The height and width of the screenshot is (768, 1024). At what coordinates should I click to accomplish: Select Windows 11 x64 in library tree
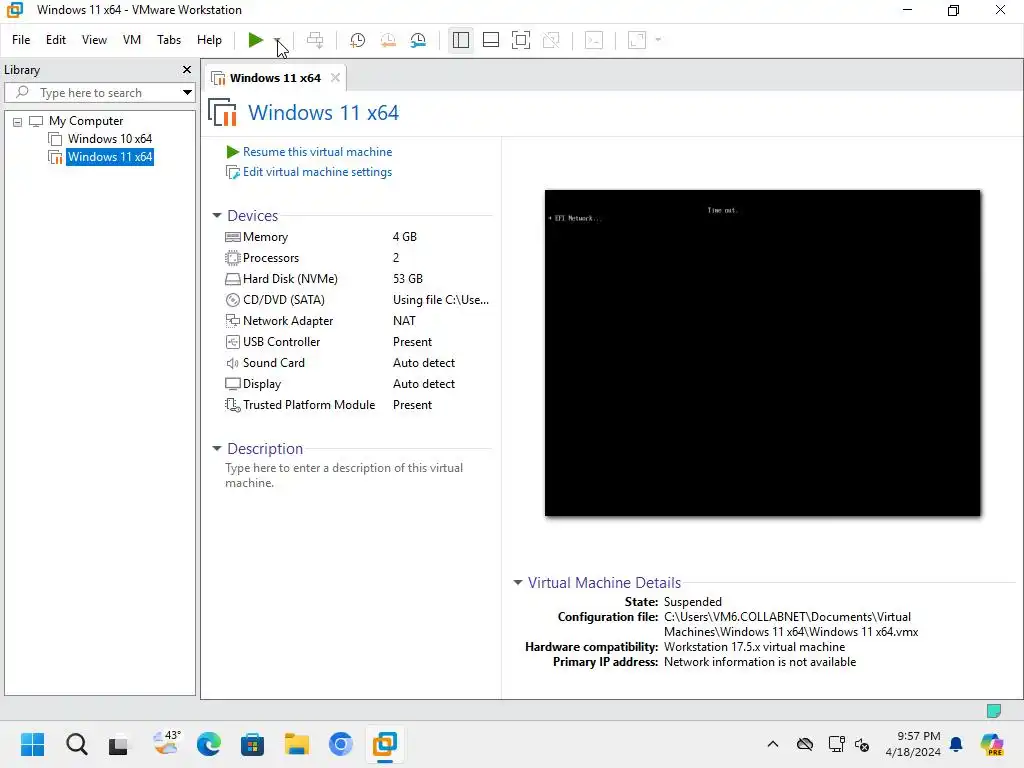coord(110,157)
